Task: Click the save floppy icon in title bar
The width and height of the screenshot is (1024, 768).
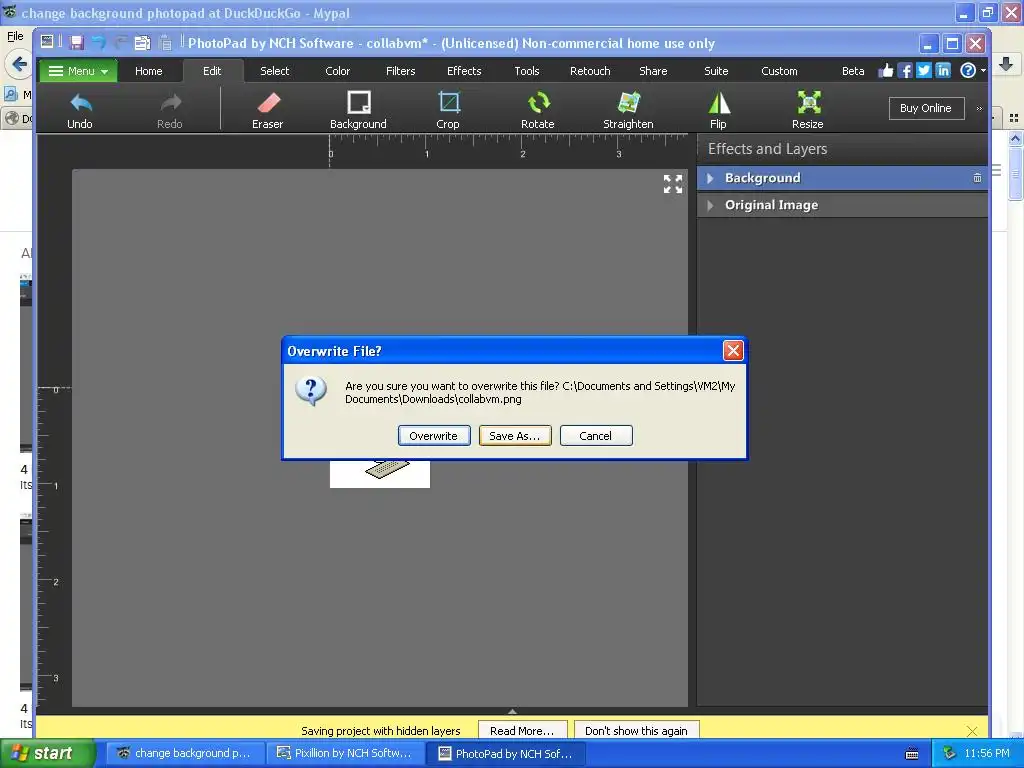Action: pyautogui.click(x=76, y=43)
